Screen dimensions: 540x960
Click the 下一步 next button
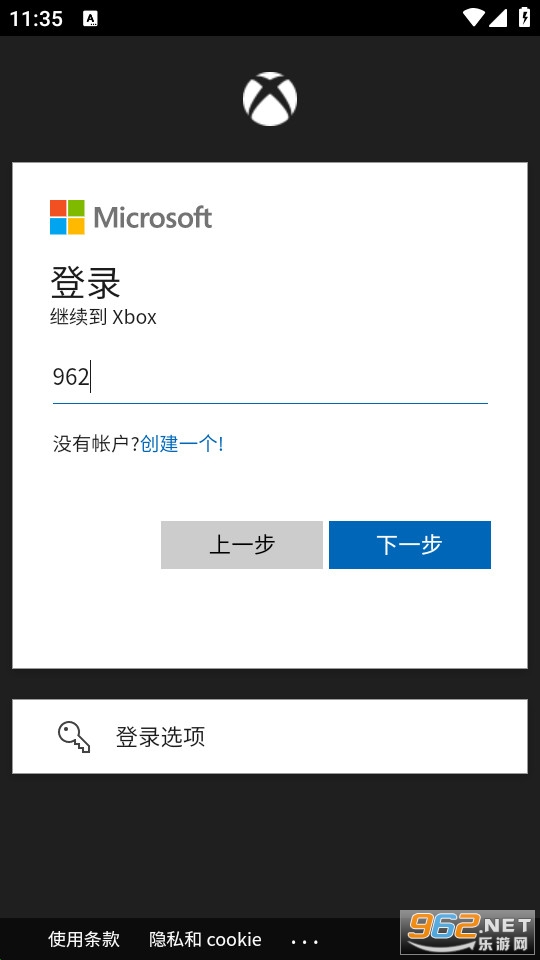coord(410,545)
